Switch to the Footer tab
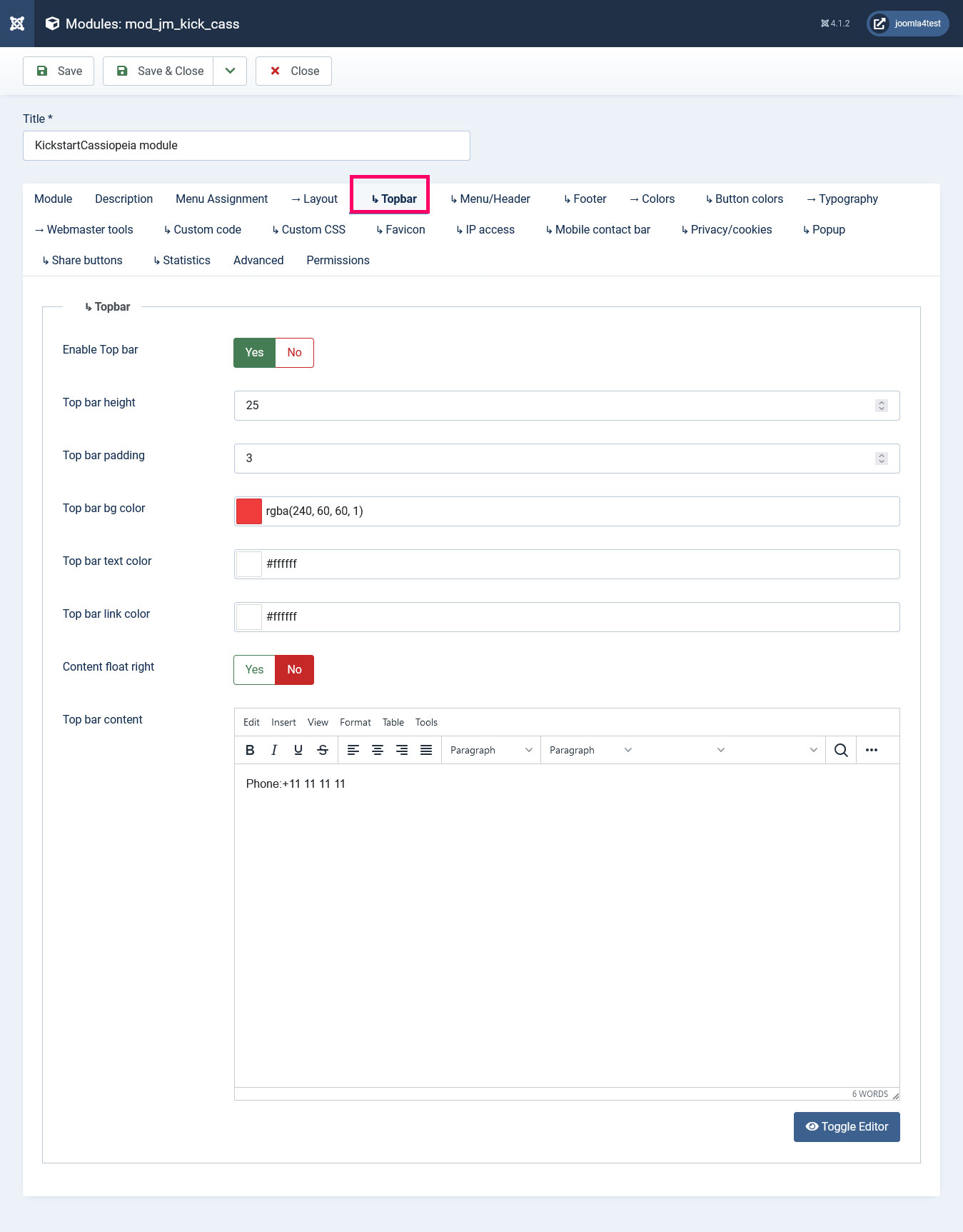 (585, 199)
